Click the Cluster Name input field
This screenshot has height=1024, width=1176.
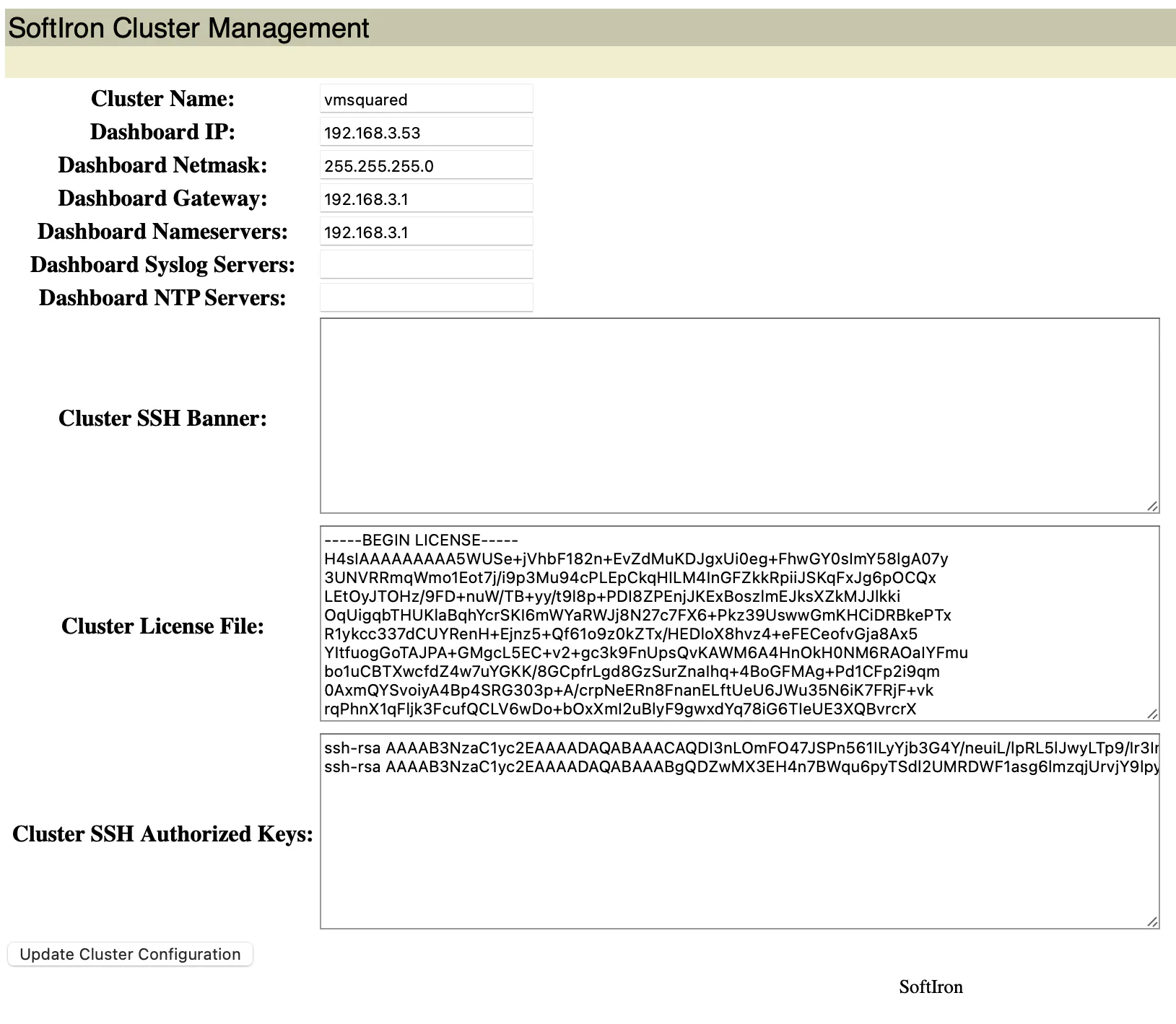(426, 99)
